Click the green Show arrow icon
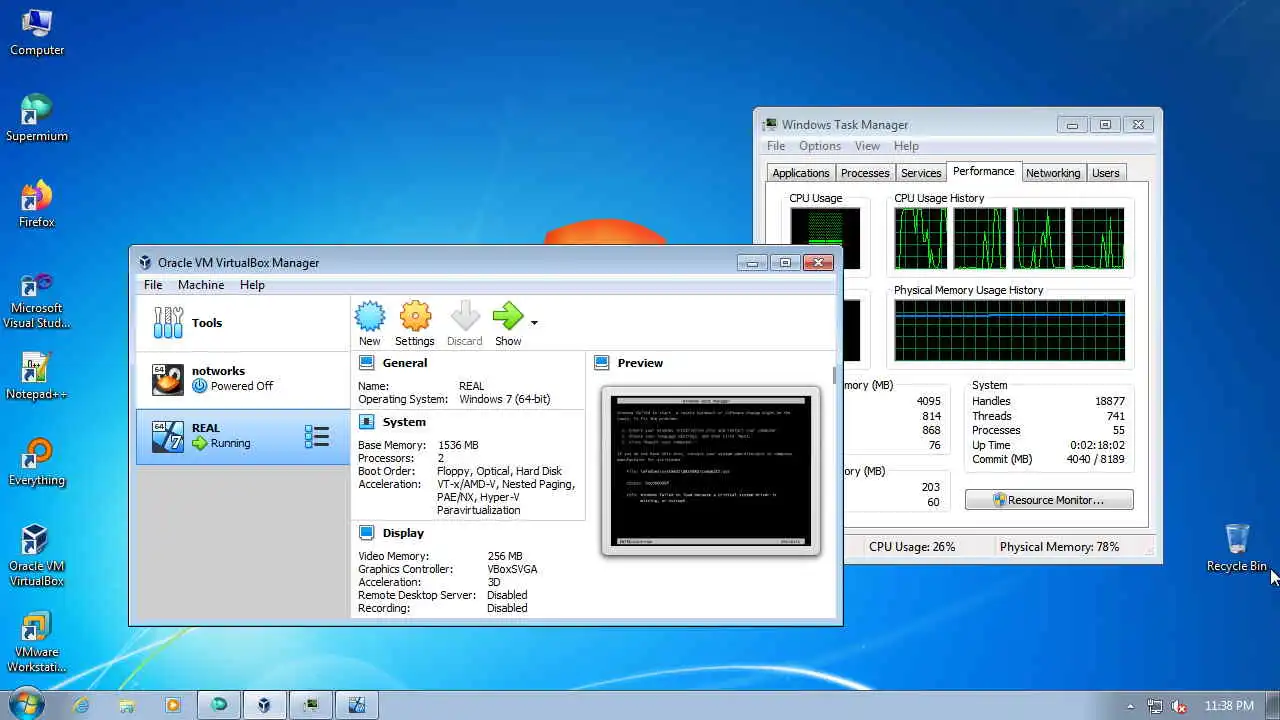 pyautogui.click(x=508, y=317)
